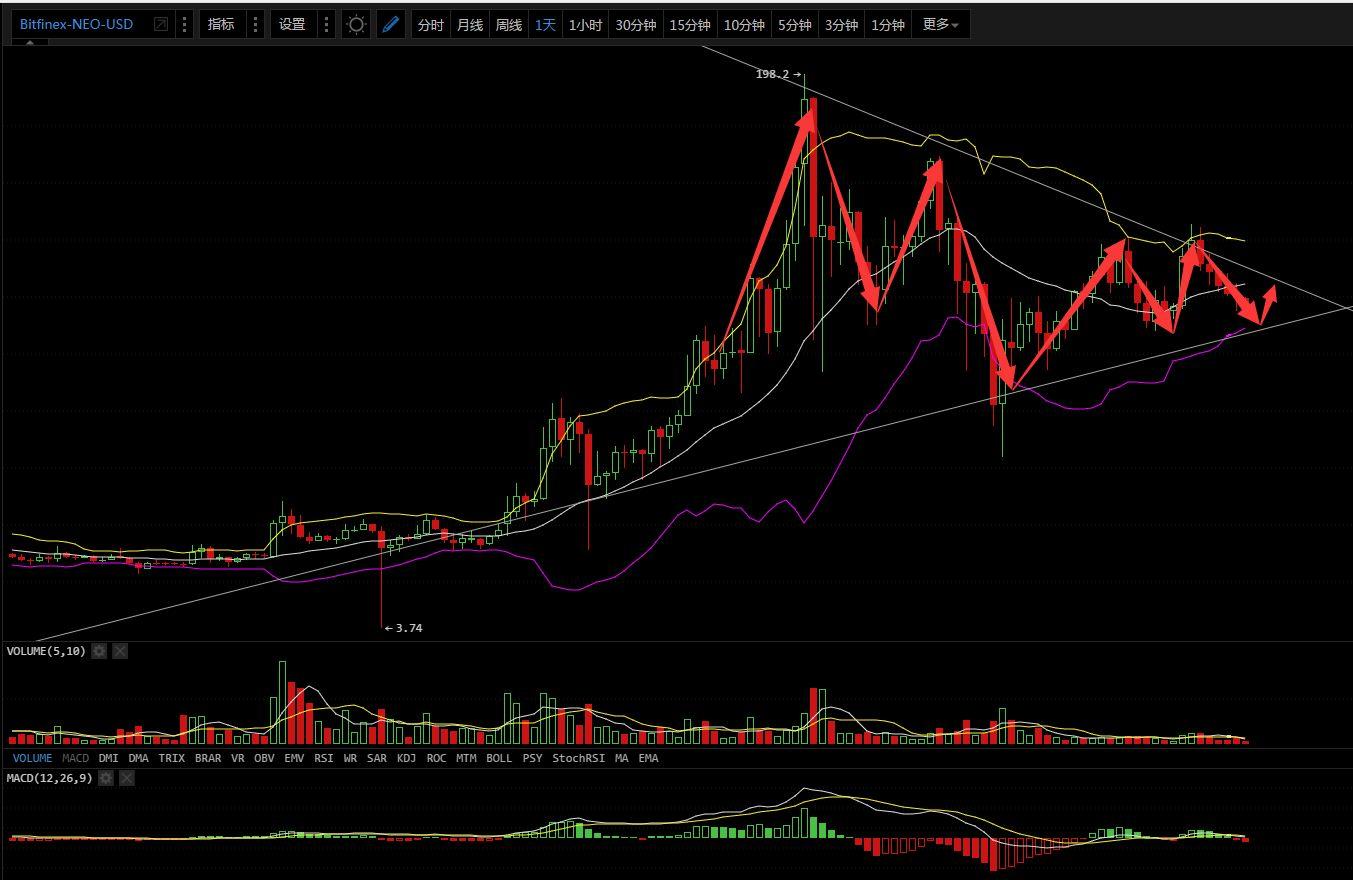
Task: Select the EMV indicator
Action: (x=294, y=758)
